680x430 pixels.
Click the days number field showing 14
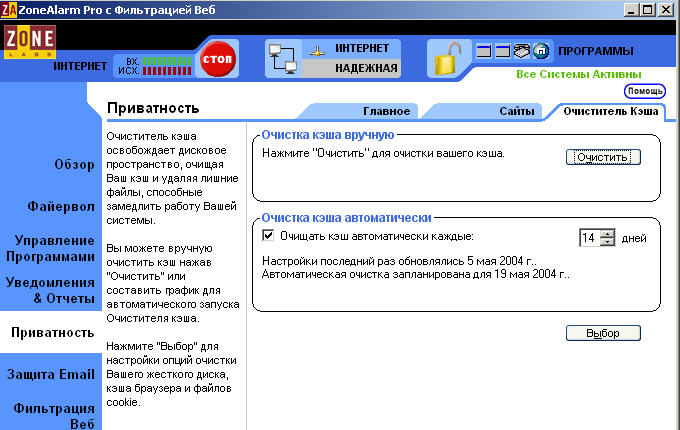click(x=590, y=238)
